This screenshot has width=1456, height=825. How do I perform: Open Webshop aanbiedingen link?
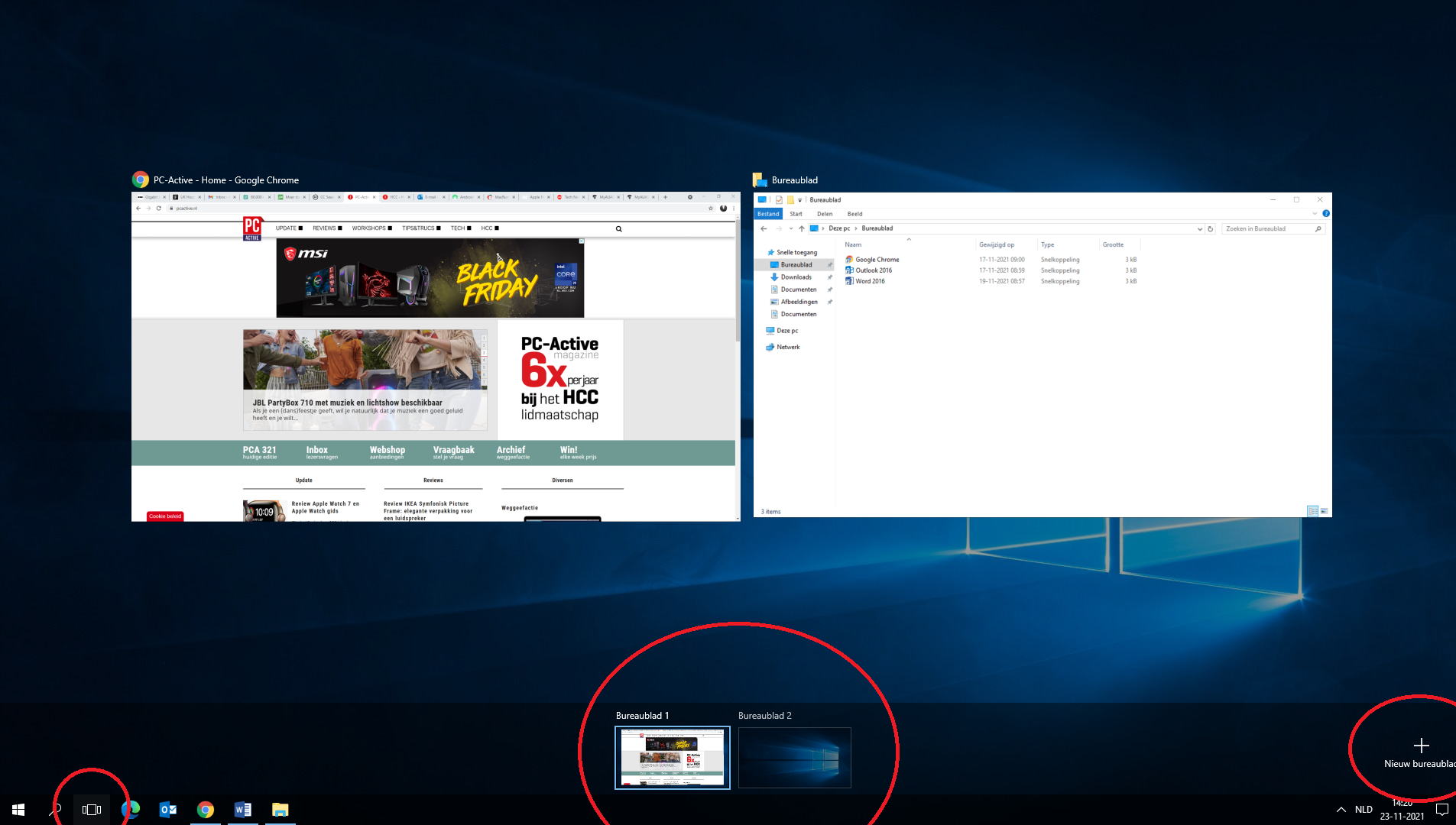click(x=387, y=452)
